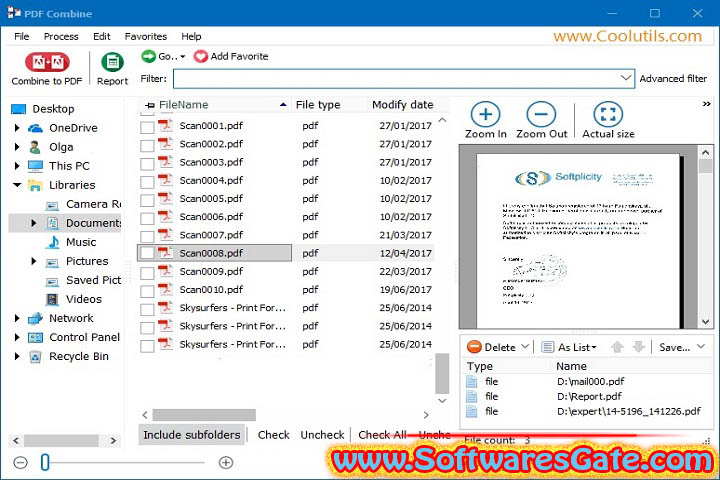Check the Scan0001.pdf checkbox
The width and height of the screenshot is (720, 480).
147,127
